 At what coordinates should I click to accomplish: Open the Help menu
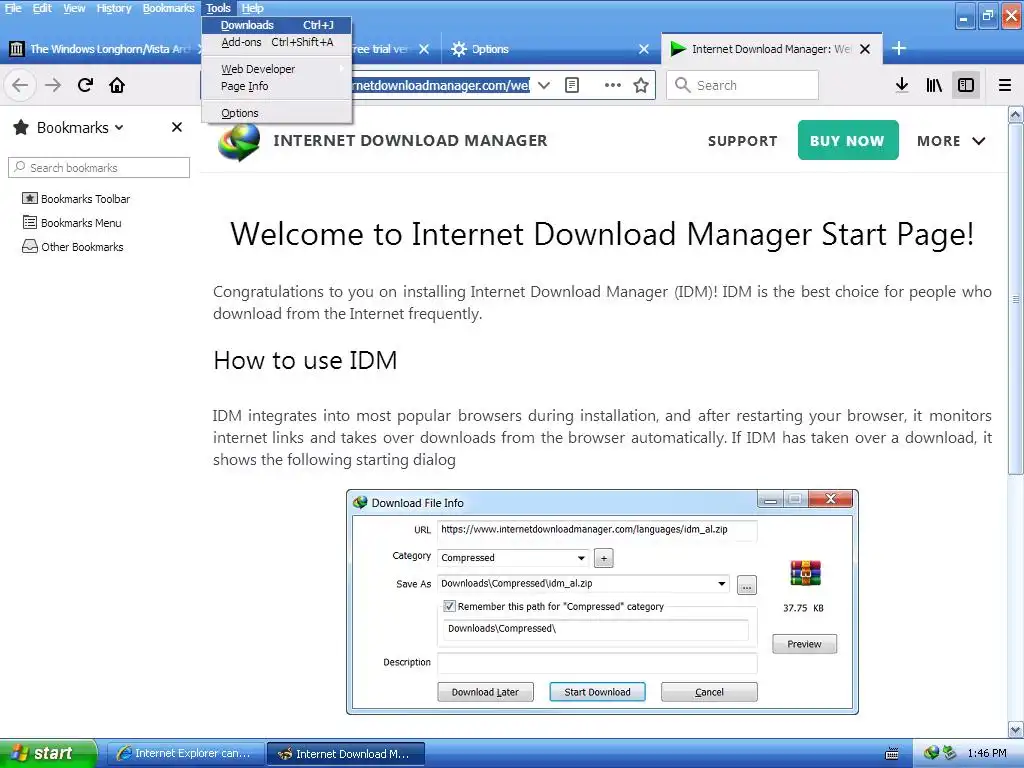(x=252, y=8)
